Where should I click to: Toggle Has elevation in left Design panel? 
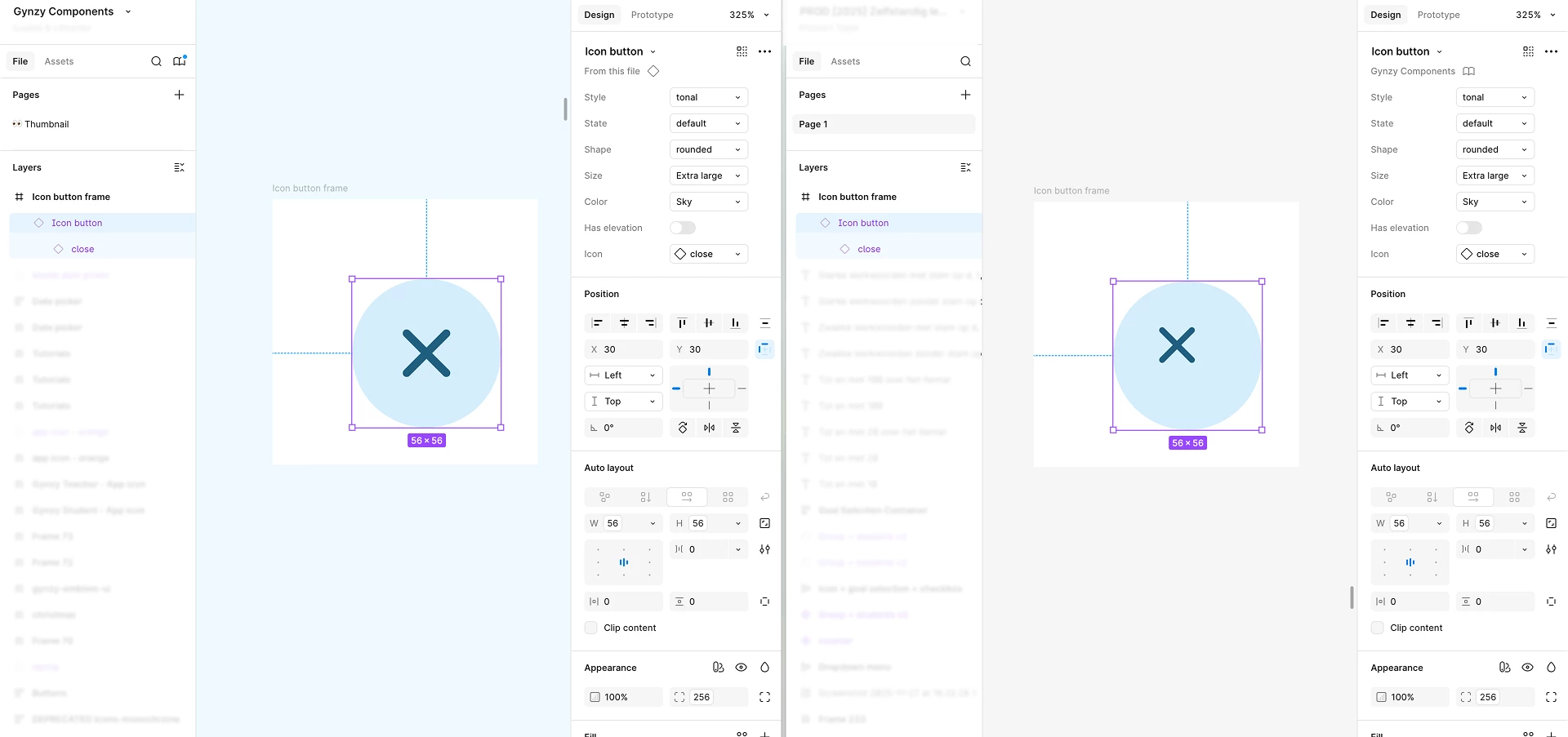pos(683,228)
